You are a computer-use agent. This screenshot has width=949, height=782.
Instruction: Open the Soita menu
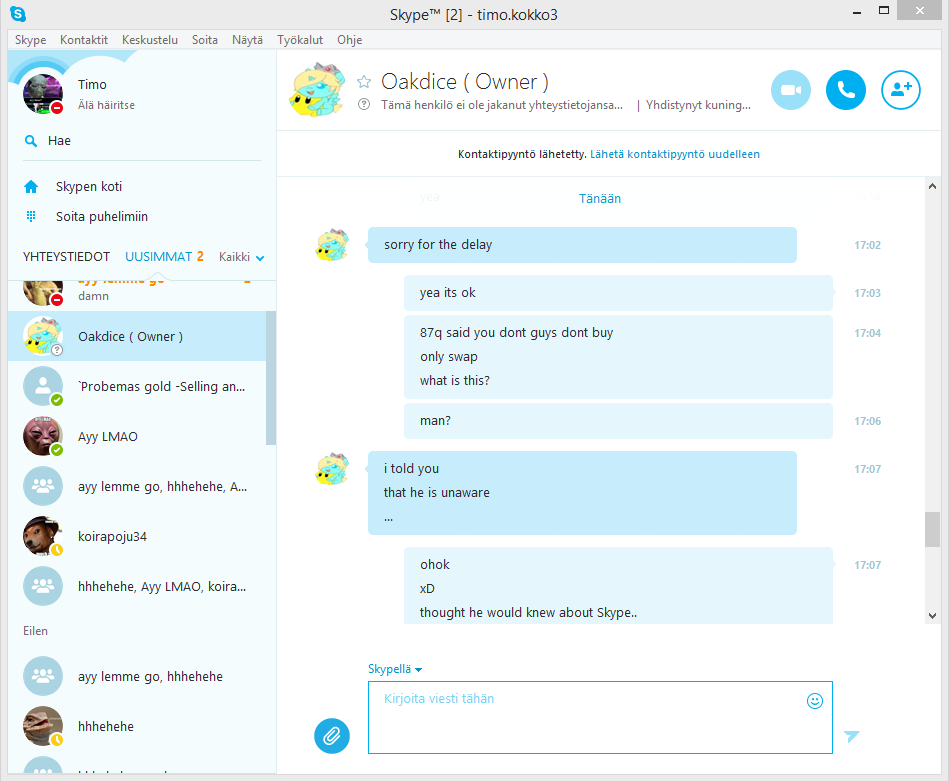tap(205, 40)
